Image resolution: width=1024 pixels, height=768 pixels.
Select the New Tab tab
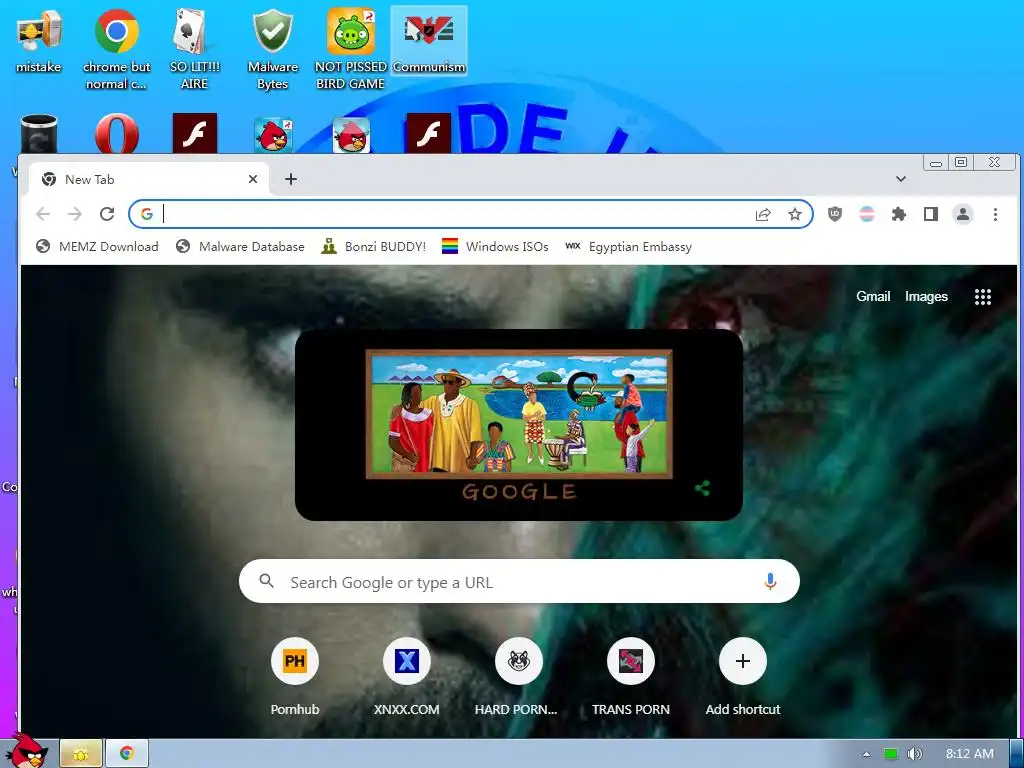point(149,179)
